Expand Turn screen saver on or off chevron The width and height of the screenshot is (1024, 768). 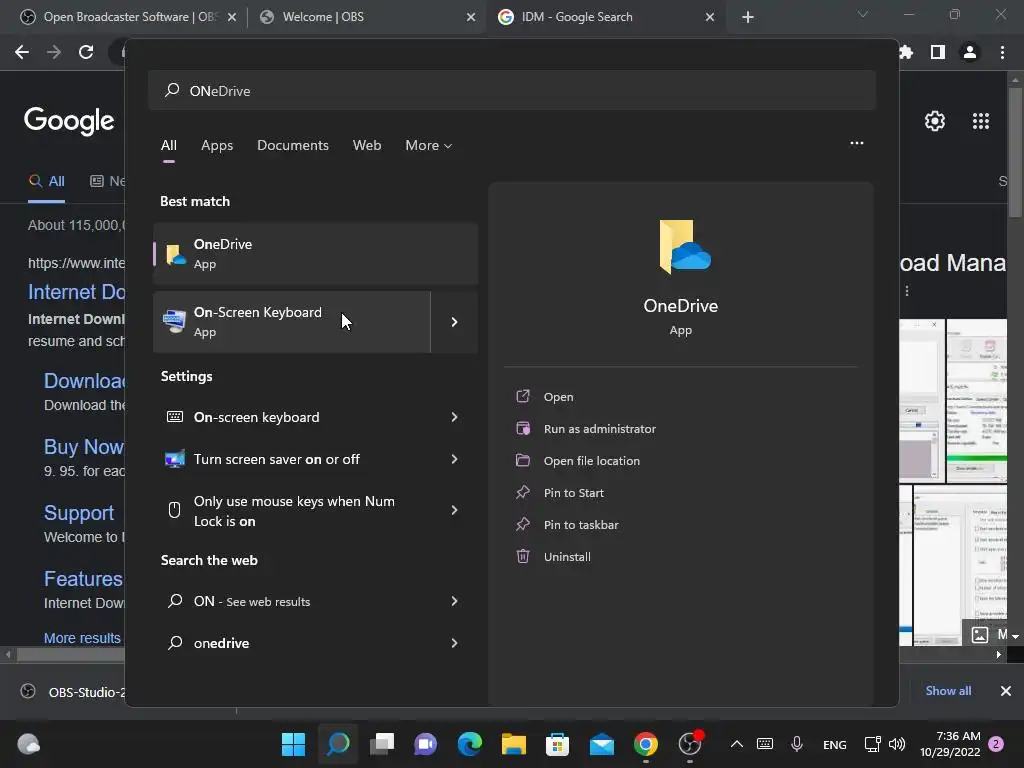(455, 459)
